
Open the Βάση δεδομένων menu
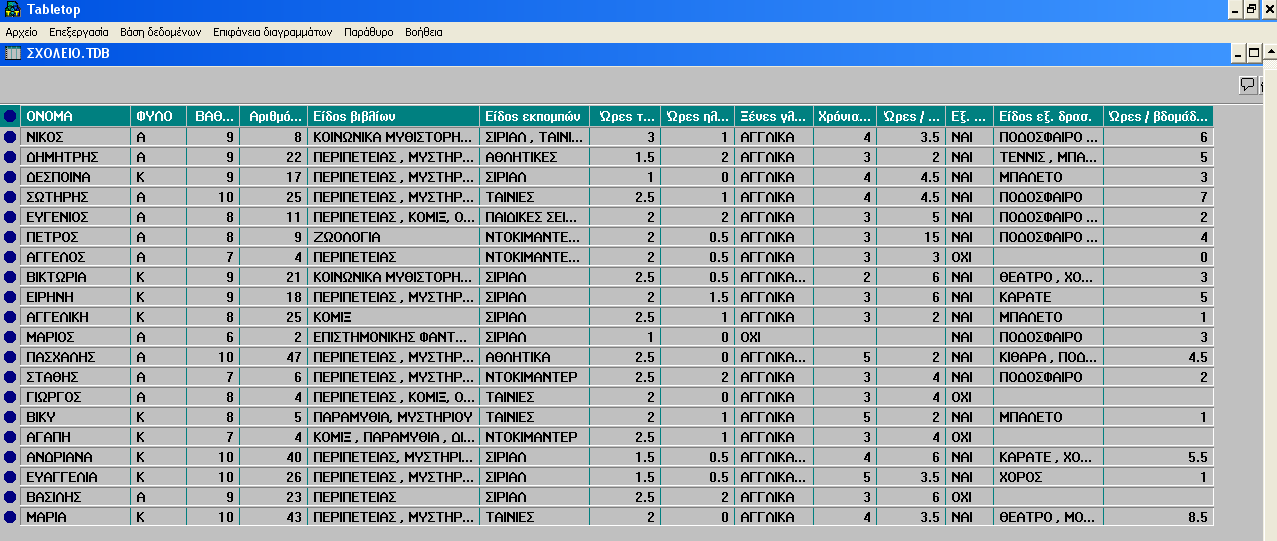tap(160, 32)
